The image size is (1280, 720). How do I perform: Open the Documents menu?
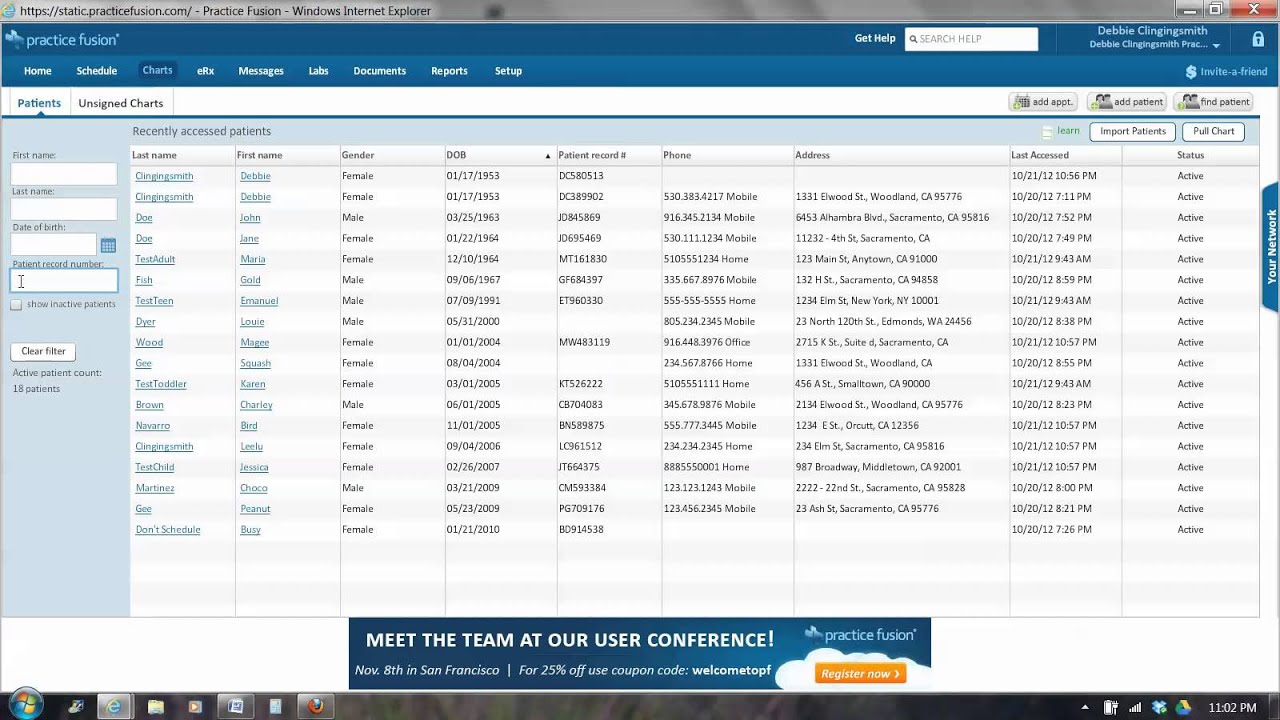pos(379,71)
